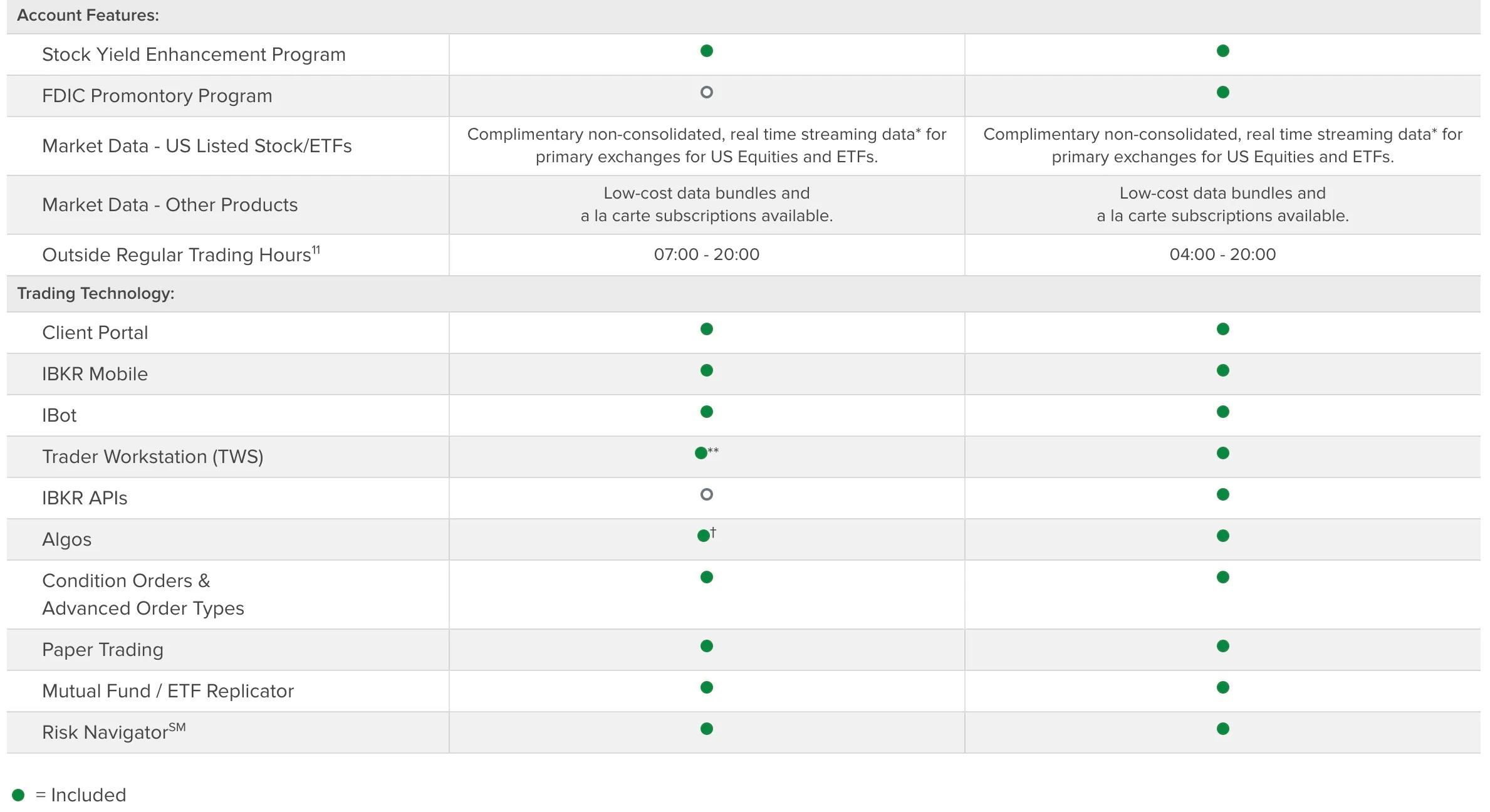Click the green dot with dagger in Algos row
Image resolution: width=1490 pixels, height=812 pixels.
pos(704,536)
